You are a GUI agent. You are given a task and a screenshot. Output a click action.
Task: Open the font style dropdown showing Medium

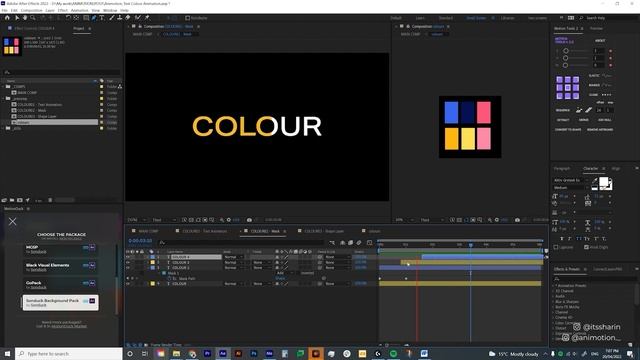[x=570, y=188]
